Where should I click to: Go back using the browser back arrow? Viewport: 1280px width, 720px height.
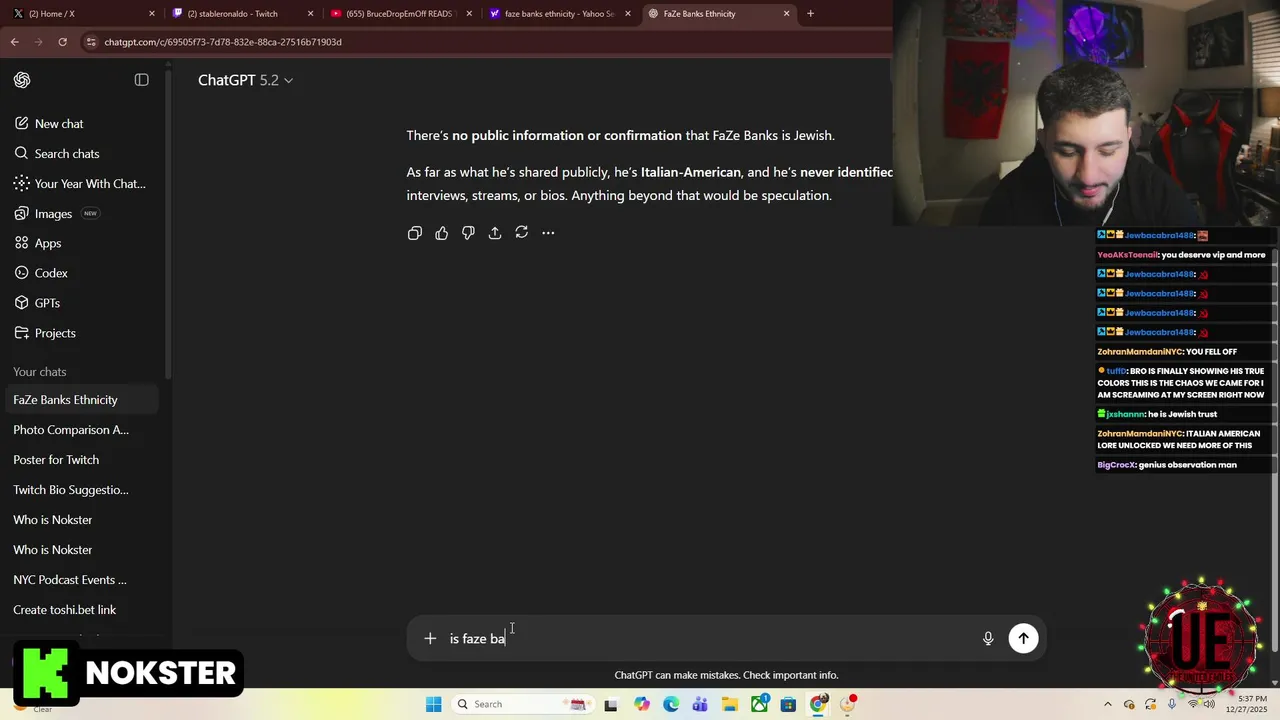[15, 42]
